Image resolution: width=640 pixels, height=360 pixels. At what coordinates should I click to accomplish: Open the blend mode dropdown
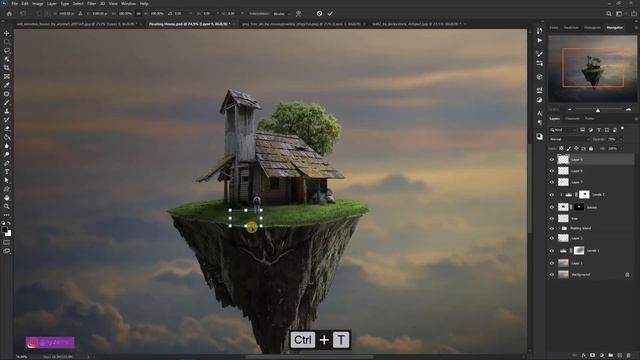click(569, 139)
